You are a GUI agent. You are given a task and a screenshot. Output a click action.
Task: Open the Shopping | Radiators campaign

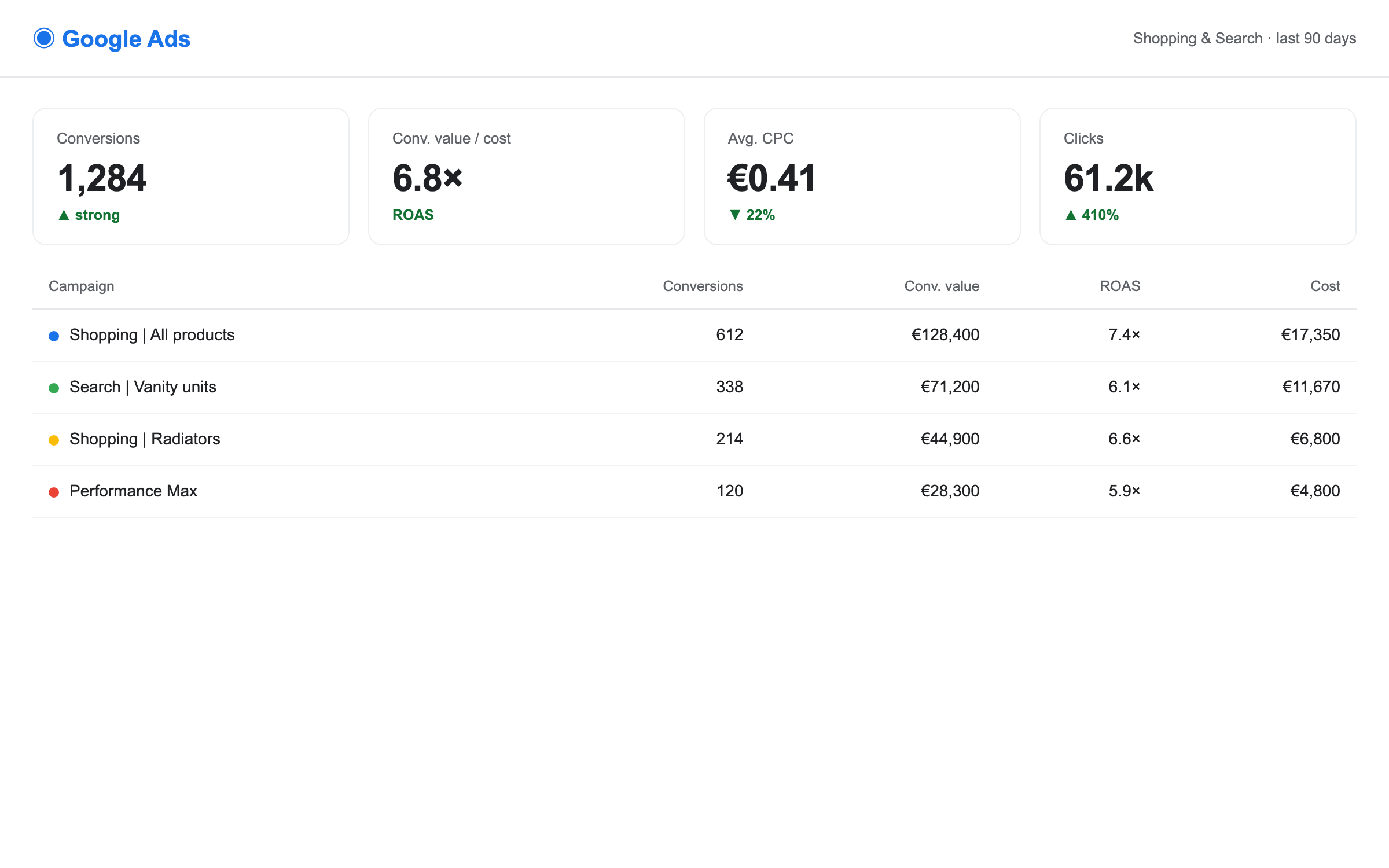pyautogui.click(x=145, y=439)
